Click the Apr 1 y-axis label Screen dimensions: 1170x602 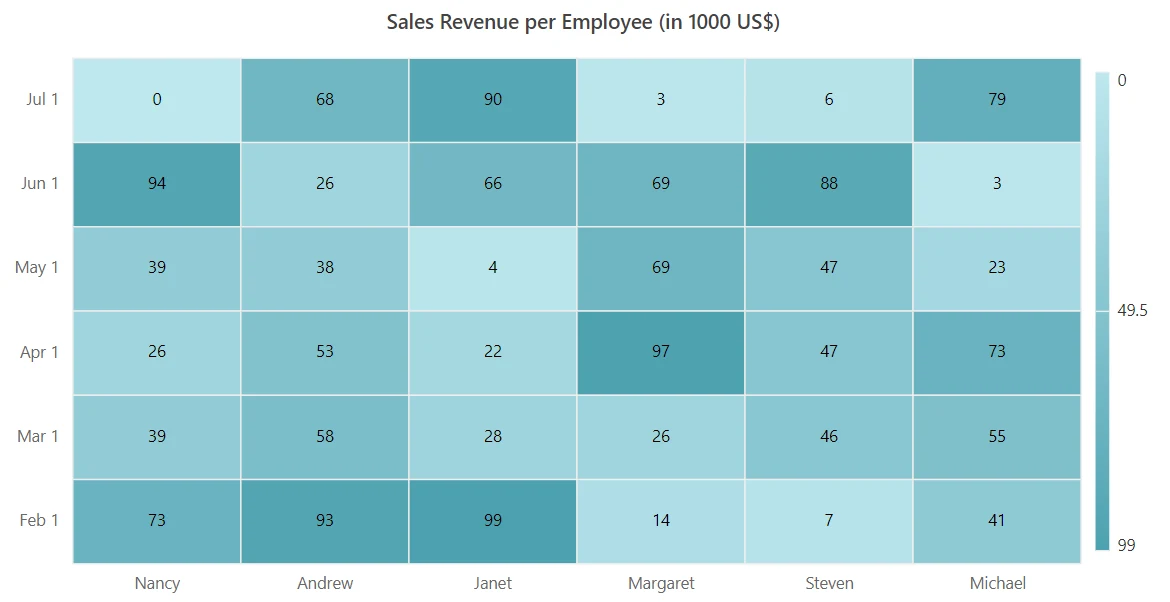click(x=39, y=352)
